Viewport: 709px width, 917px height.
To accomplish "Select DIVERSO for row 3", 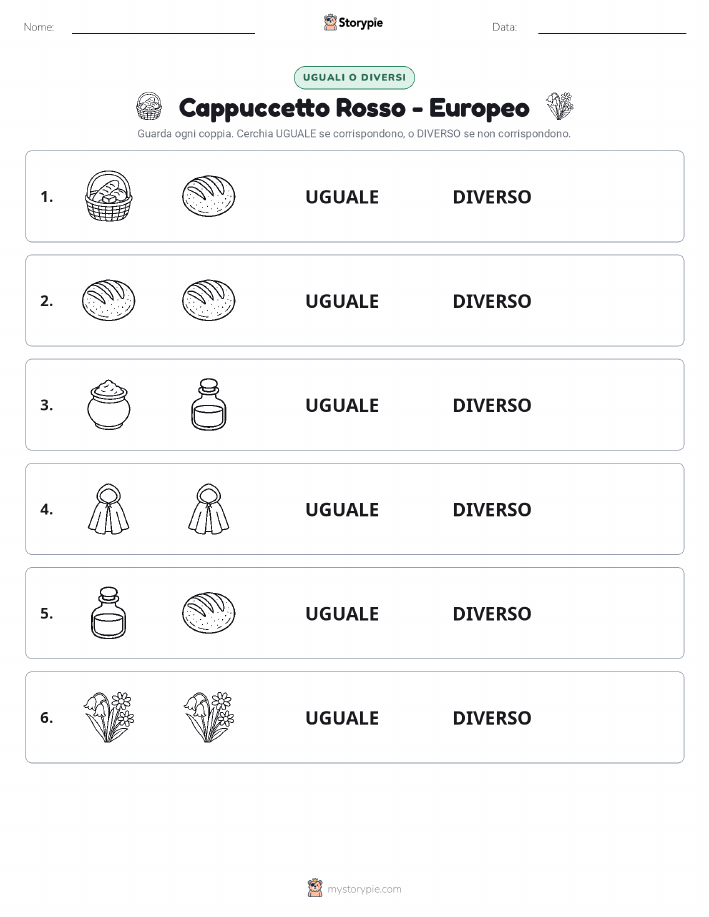I will (492, 405).
